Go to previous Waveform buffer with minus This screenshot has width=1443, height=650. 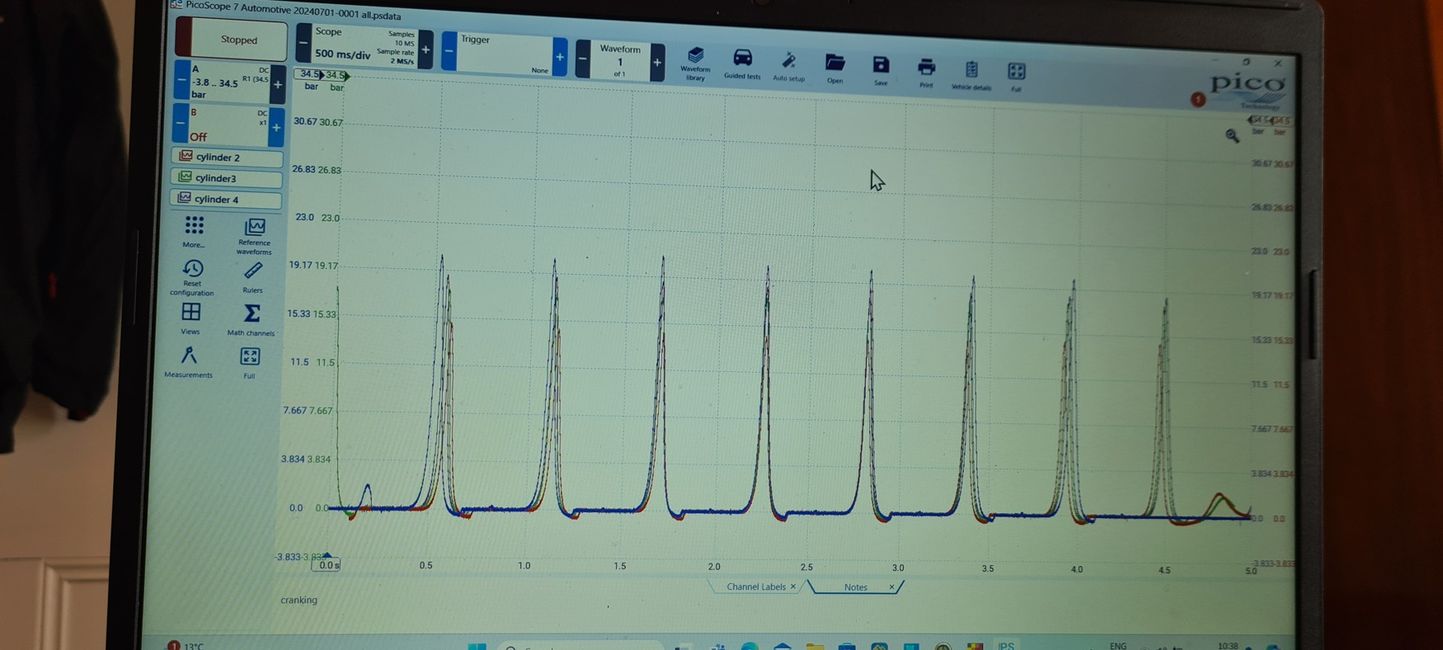click(x=582, y=58)
